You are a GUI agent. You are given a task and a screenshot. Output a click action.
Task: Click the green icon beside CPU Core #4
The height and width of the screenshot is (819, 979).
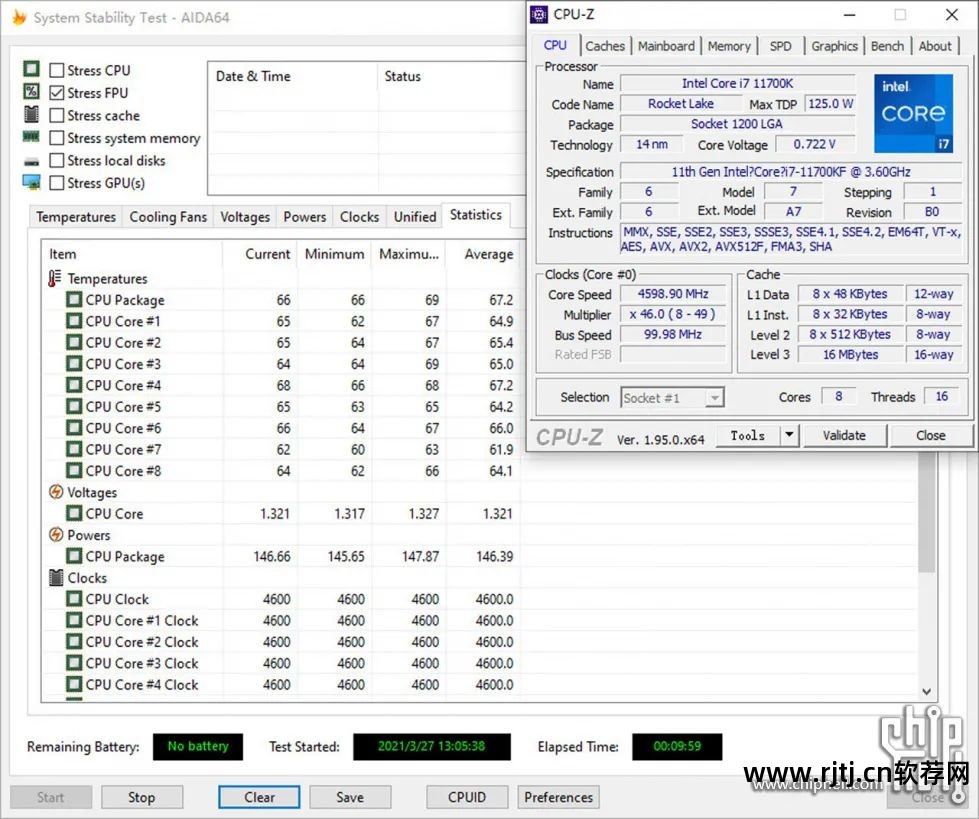coord(74,385)
